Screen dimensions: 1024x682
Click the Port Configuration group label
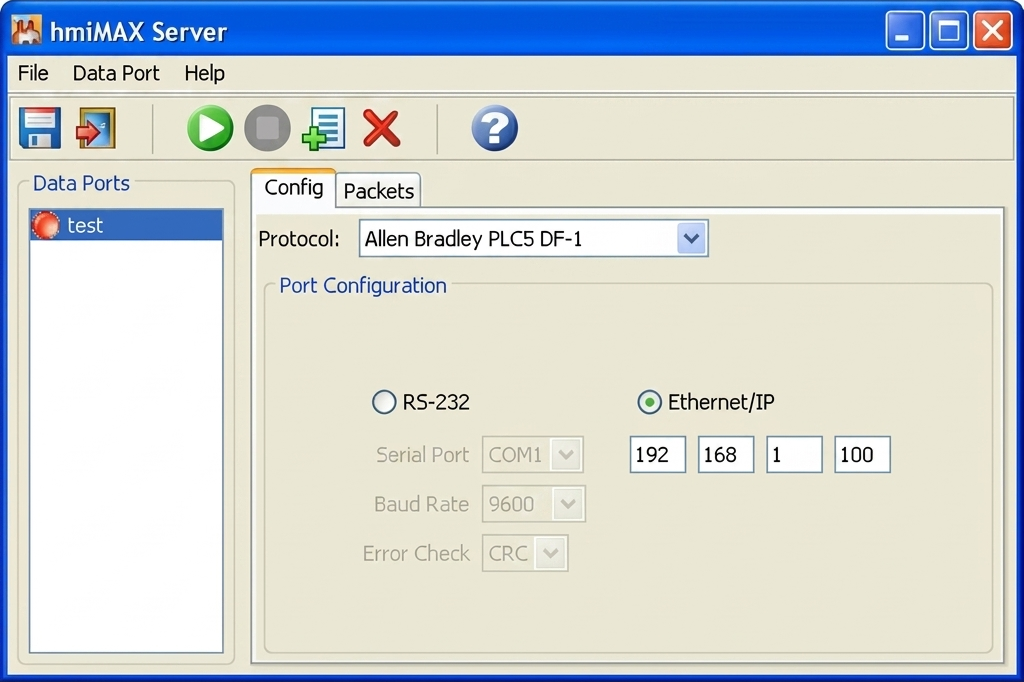click(x=363, y=285)
